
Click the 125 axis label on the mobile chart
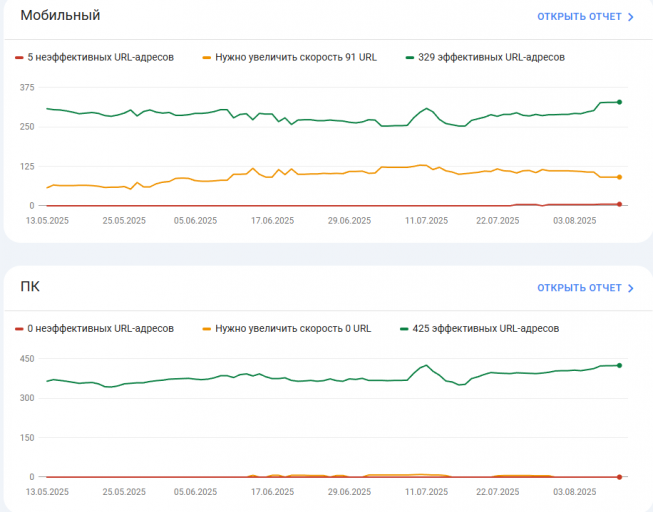(x=27, y=166)
